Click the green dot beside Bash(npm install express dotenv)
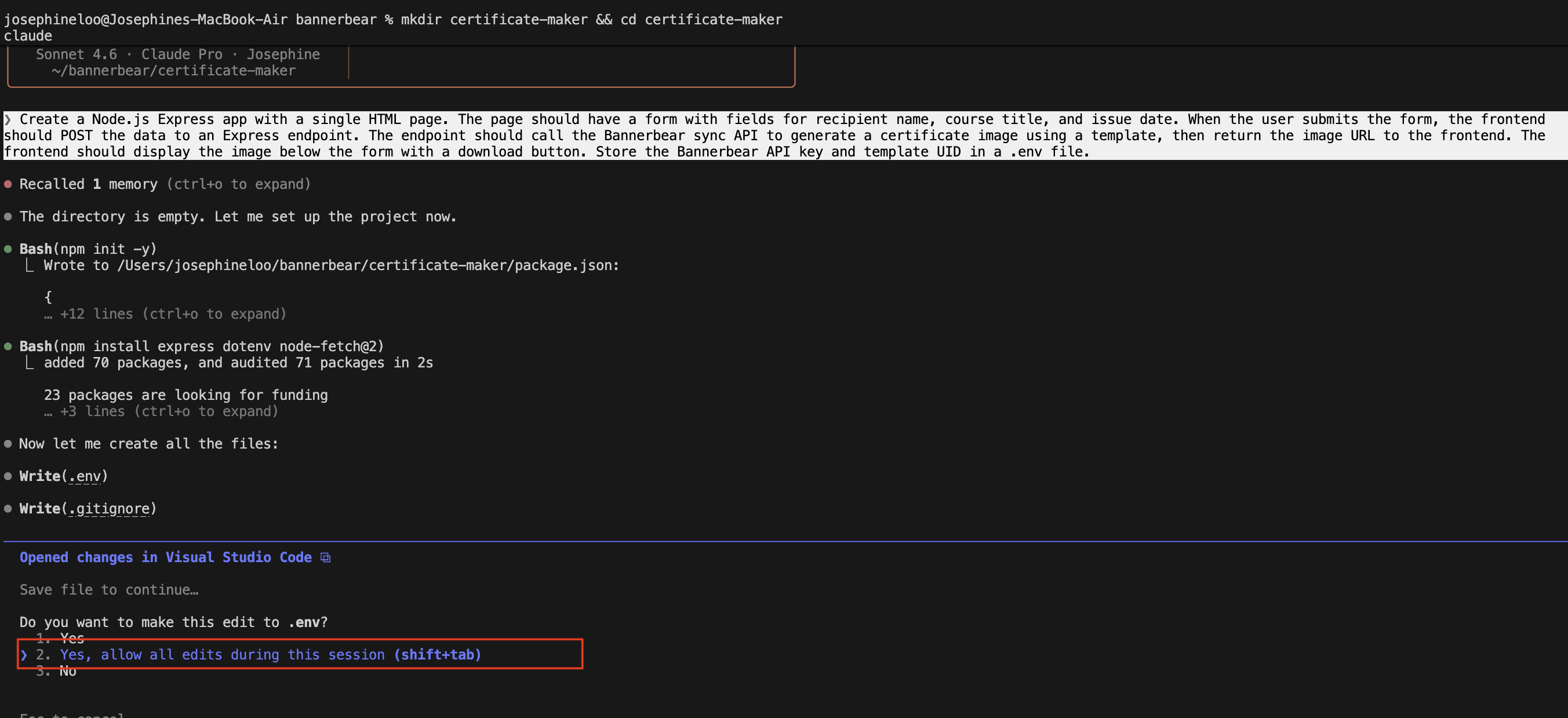 click(x=8, y=346)
